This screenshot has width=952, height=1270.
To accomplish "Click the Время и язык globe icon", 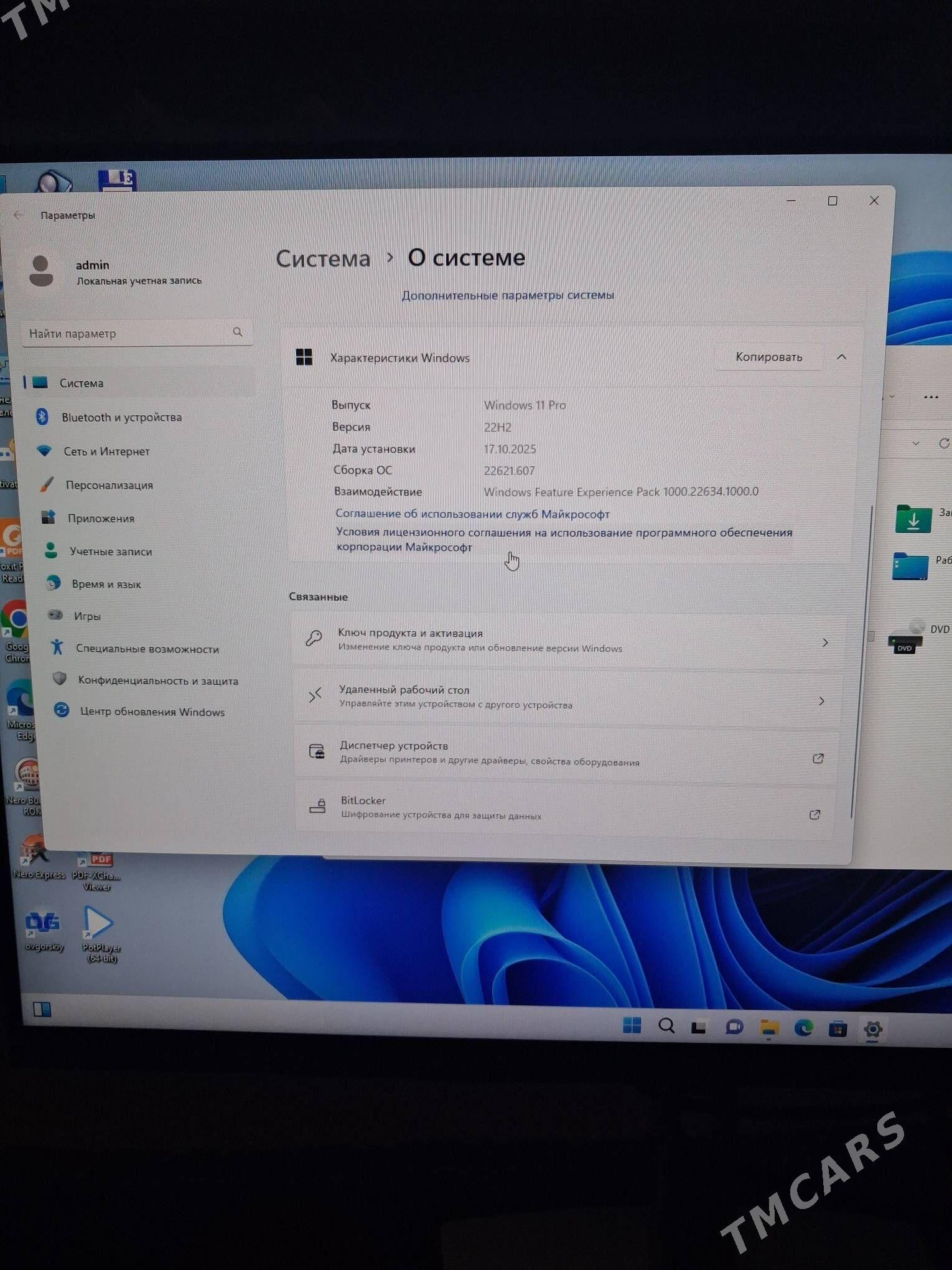I will click(54, 583).
